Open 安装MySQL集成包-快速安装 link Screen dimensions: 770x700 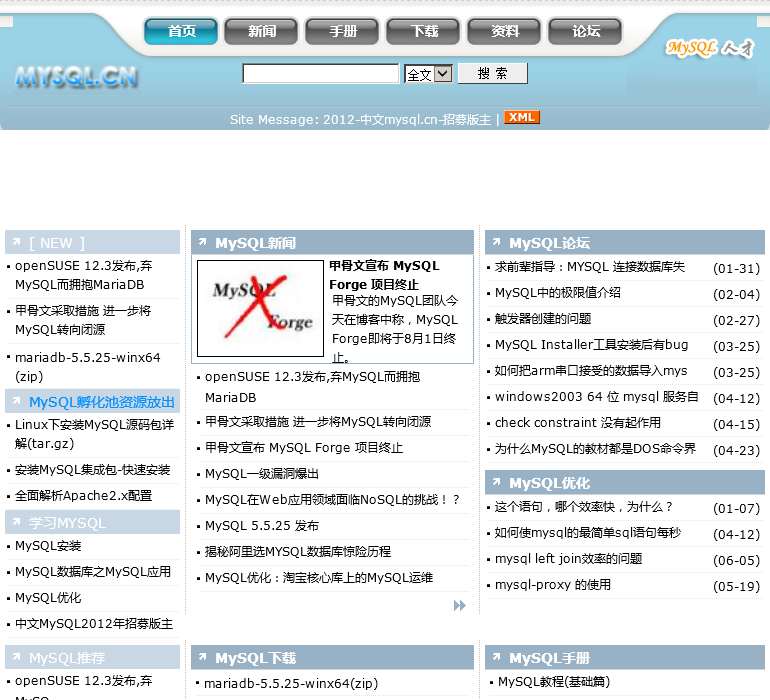point(92,470)
